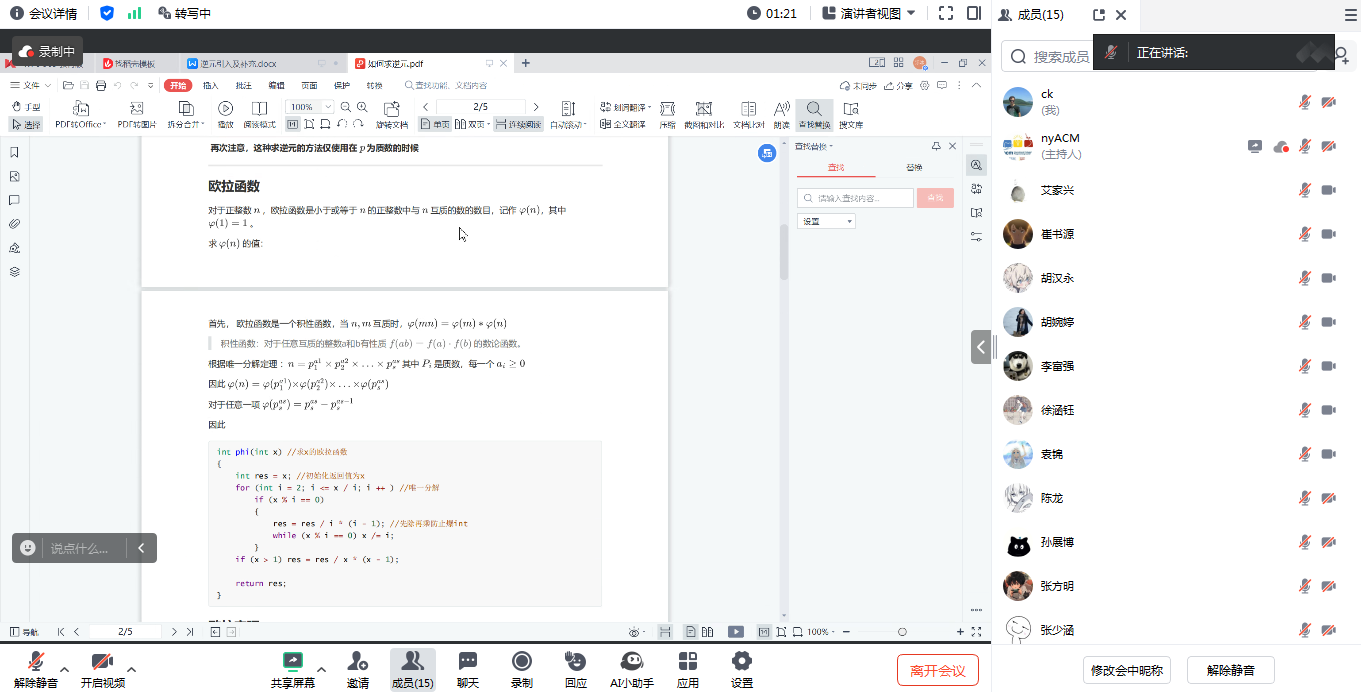Start recording with the 录制 button
The image size is (1361, 692).
pos(521,668)
